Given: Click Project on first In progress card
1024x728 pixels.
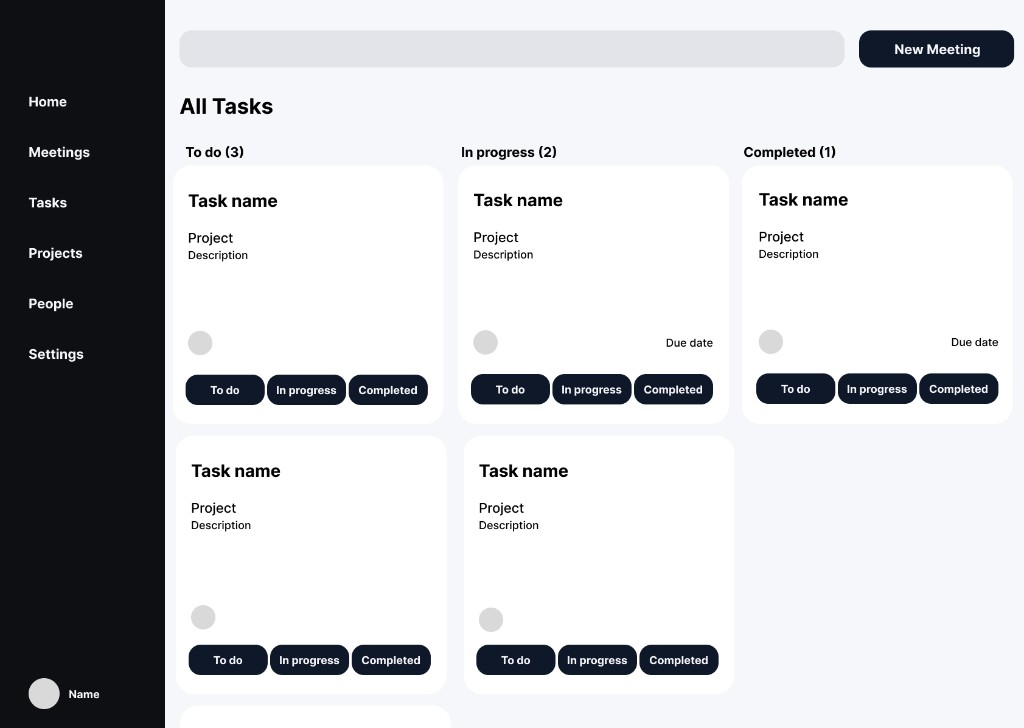Looking at the screenshot, I should [x=496, y=238].
